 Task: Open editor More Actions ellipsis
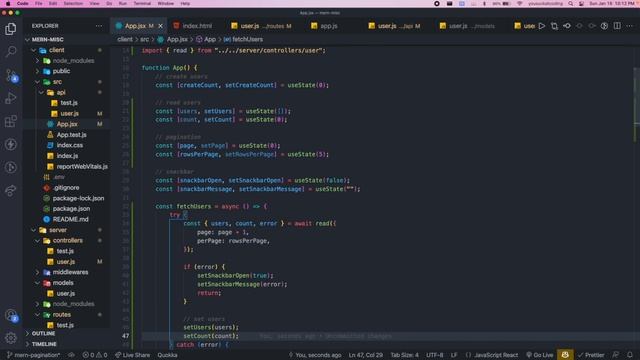click(x=630, y=26)
